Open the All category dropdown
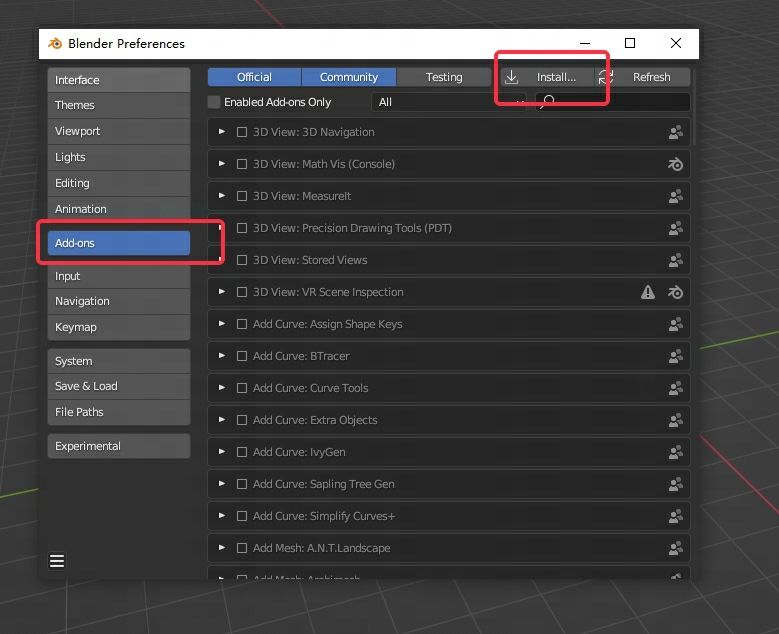This screenshot has height=634, width=779. [x=448, y=102]
